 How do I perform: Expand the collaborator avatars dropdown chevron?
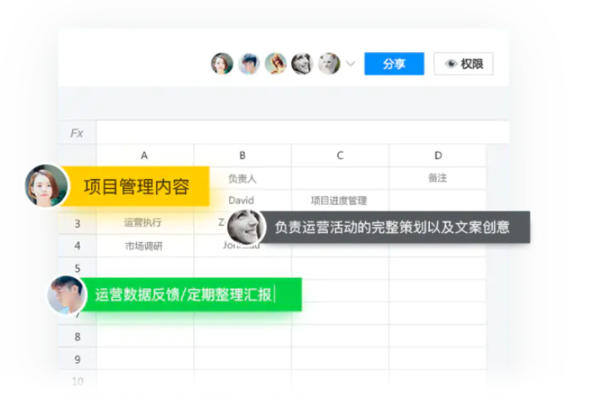[351, 64]
